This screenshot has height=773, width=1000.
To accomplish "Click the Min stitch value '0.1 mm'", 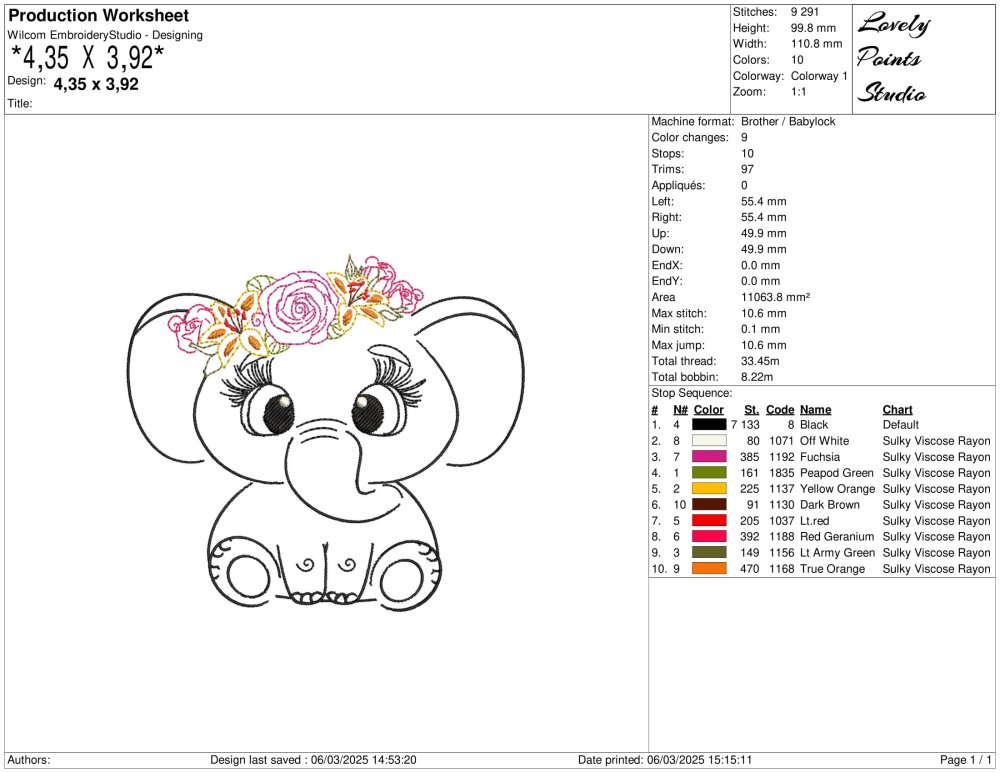I will (x=760, y=329).
